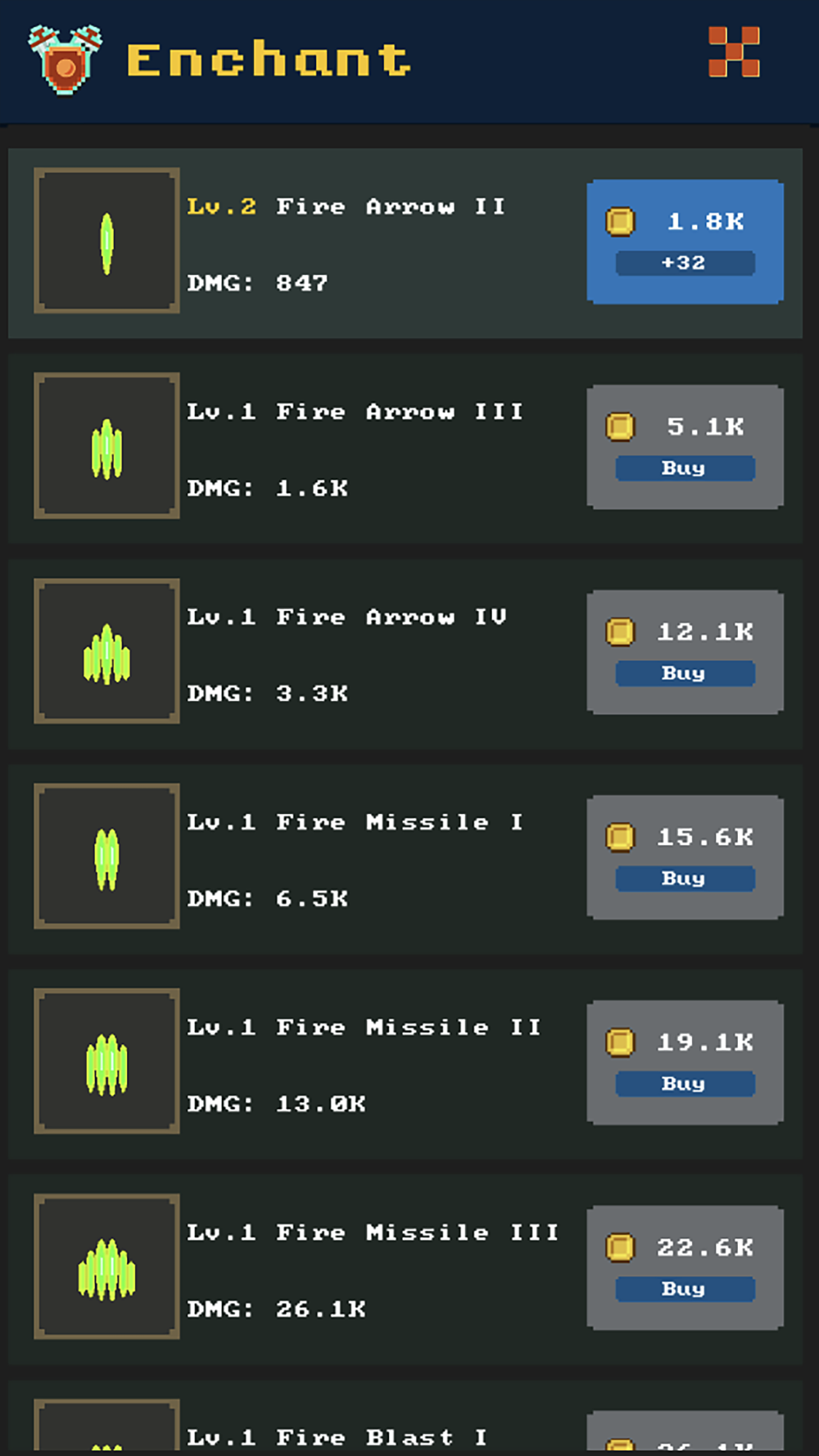Image resolution: width=819 pixels, height=1456 pixels.
Task: Tap the Fire Missile III spell icon
Action: (106, 1267)
